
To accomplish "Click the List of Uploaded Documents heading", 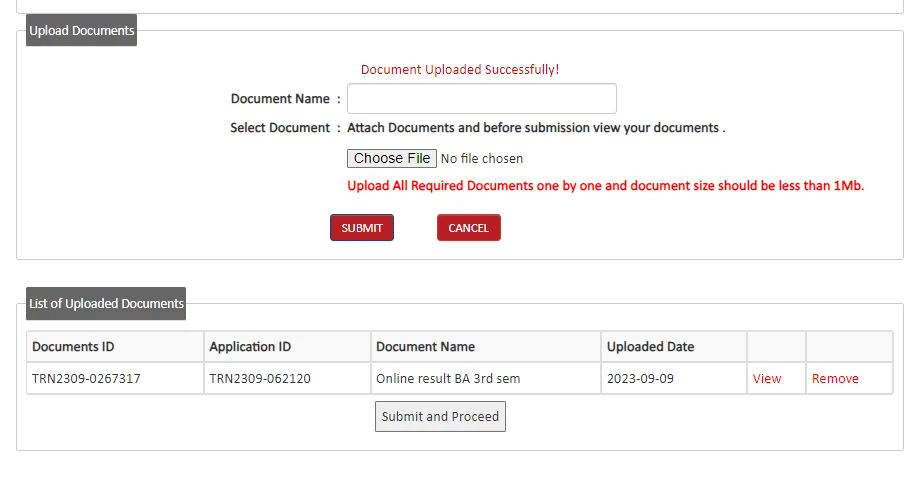I will point(106,303).
